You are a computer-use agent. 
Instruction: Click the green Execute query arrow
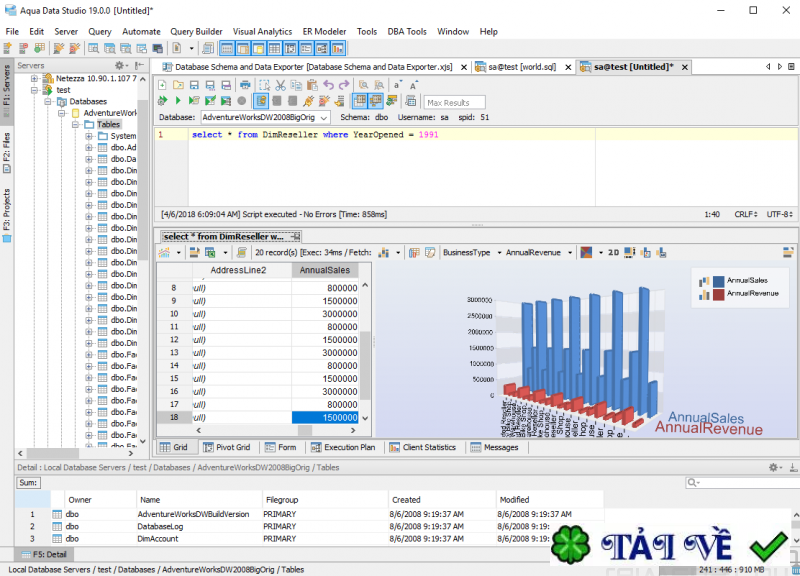pos(178,101)
